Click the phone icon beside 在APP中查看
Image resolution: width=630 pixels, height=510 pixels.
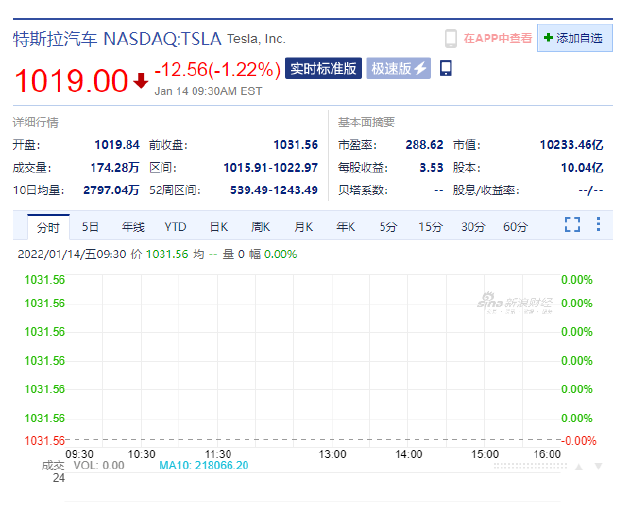pyautogui.click(x=450, y=38)
